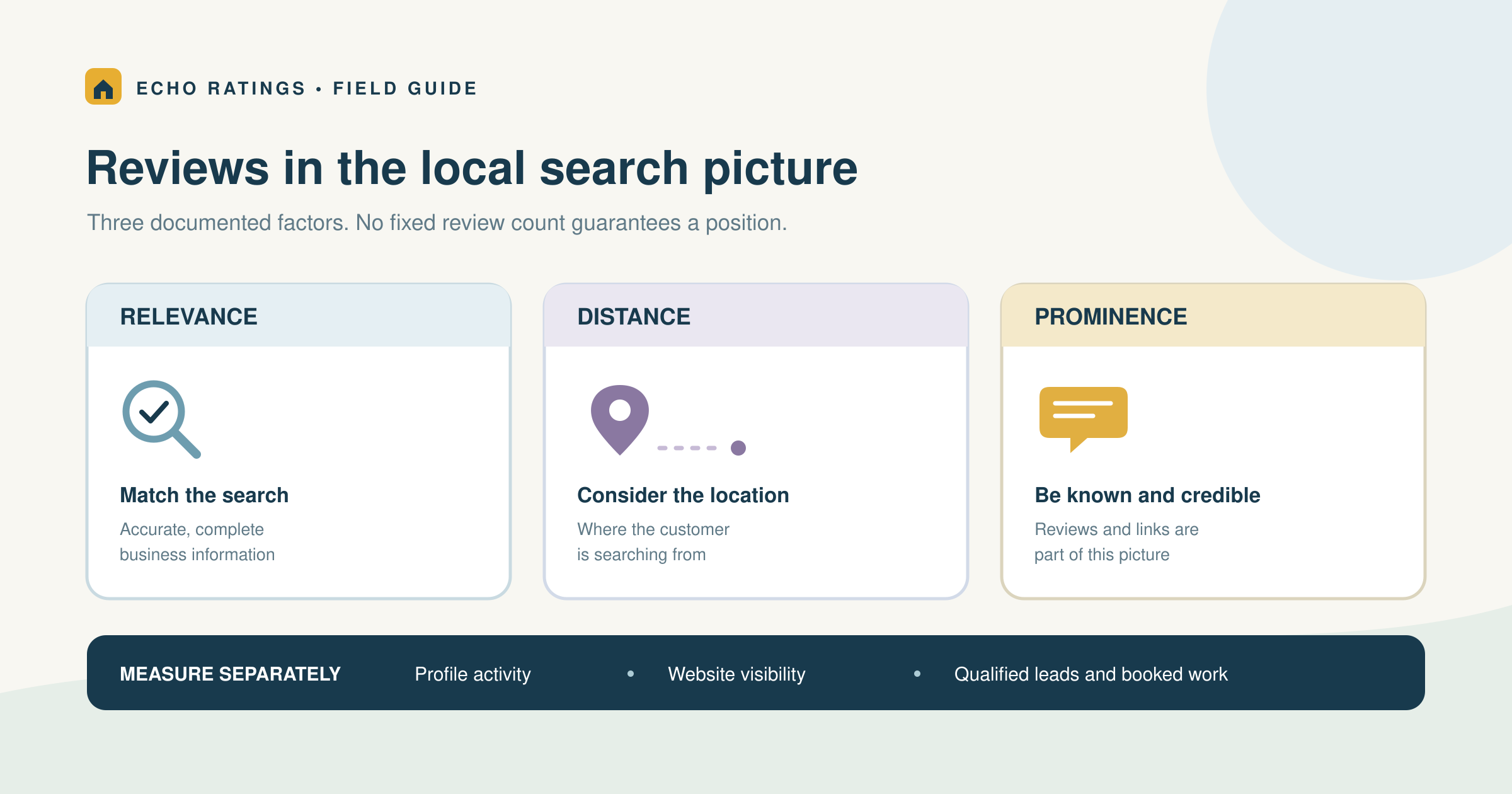Click the 'Be known and credible' heading
The height and width of the screenshot is (794, 1512).
tap(1147, 495)
